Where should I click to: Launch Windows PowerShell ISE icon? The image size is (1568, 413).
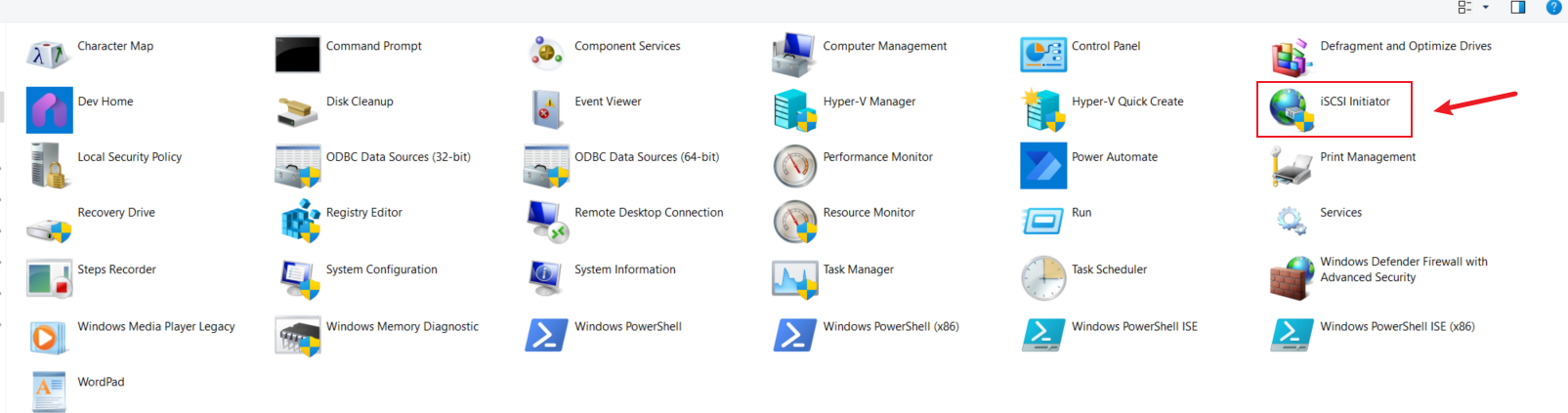(1043, 335)
